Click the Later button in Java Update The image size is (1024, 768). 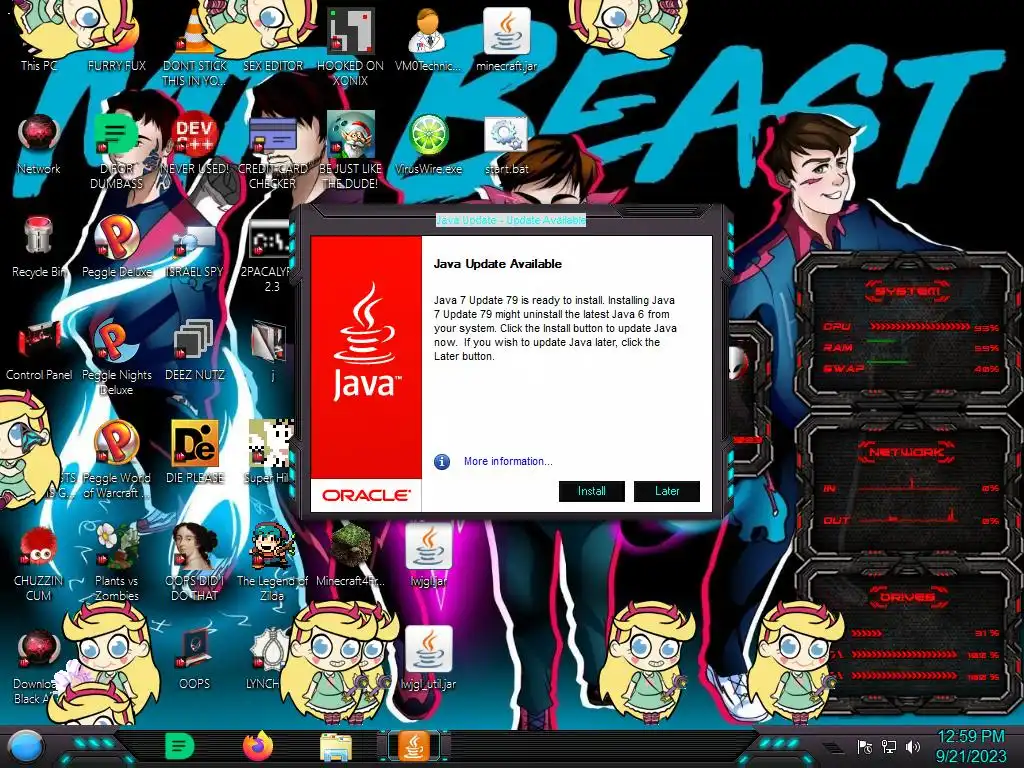point(667,491)
